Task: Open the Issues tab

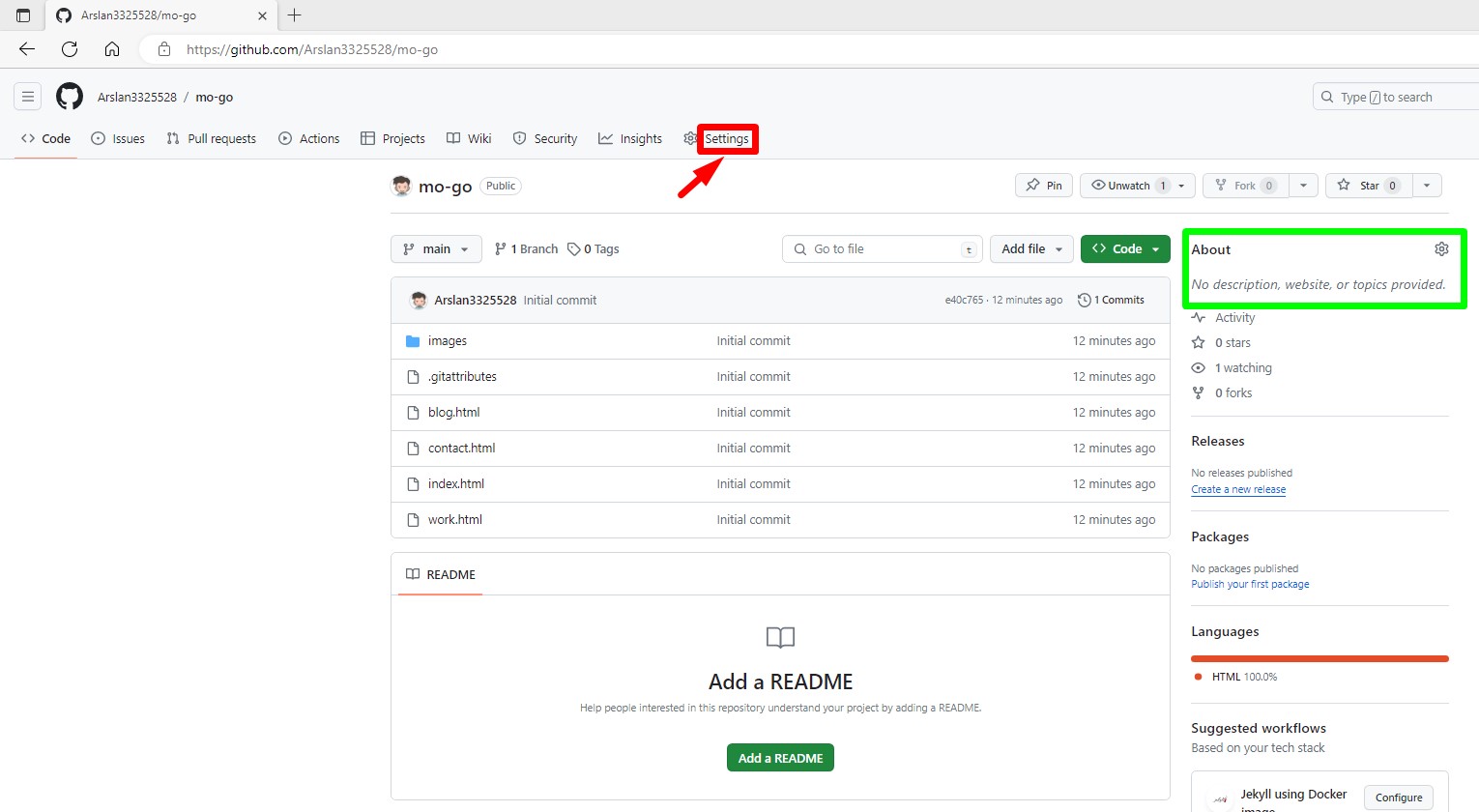Action: (x=118, y=139)
